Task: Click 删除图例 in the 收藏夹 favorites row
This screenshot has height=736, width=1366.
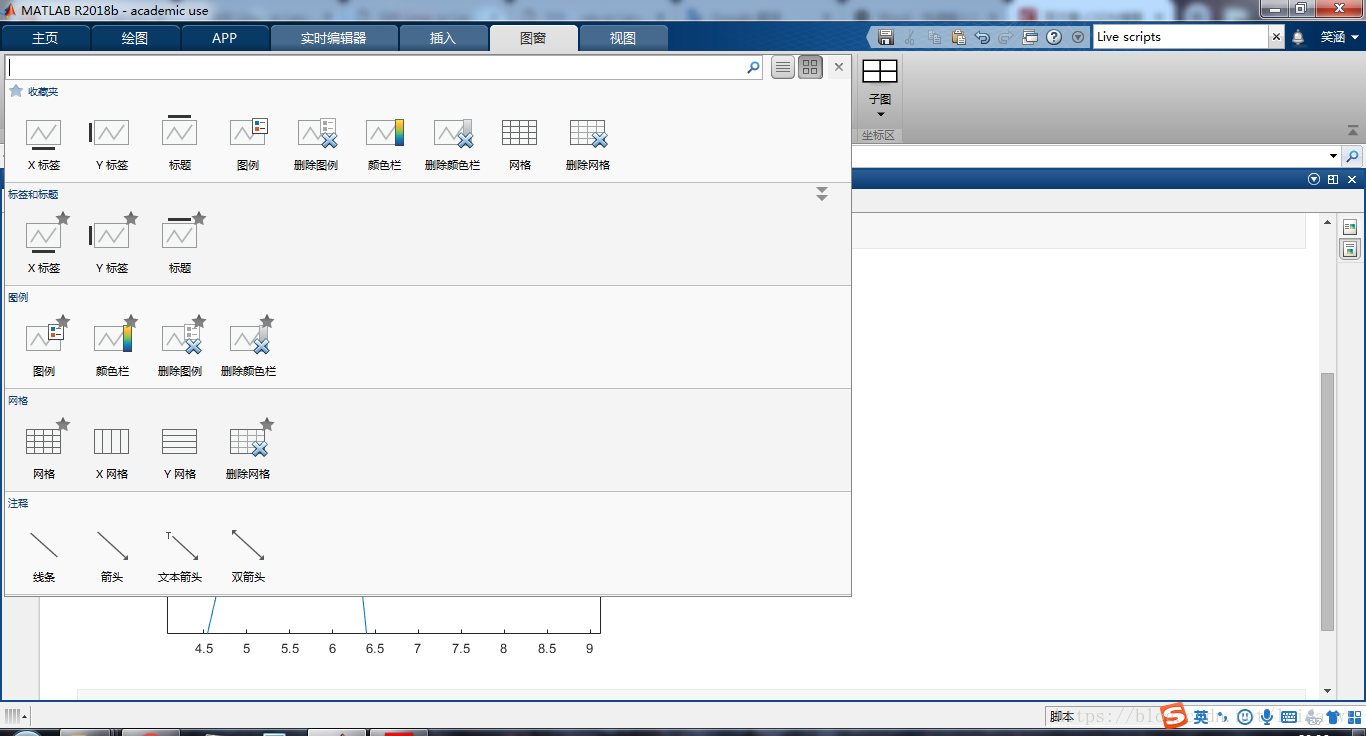Action: tap(316, 144)
